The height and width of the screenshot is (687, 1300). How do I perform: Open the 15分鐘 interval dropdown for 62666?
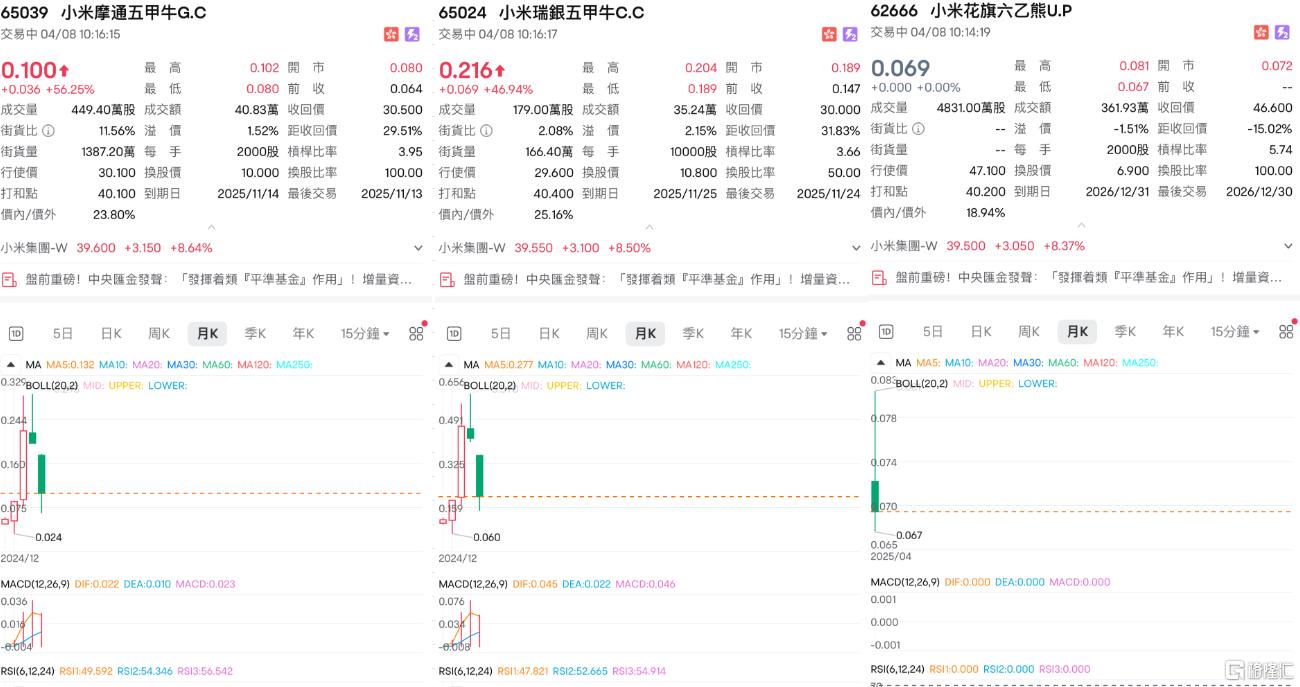click(1235, 332)
